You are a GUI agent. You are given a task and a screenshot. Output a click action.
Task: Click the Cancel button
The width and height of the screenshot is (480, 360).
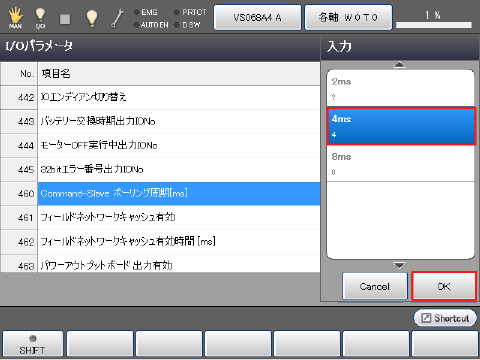pos(375,286)
